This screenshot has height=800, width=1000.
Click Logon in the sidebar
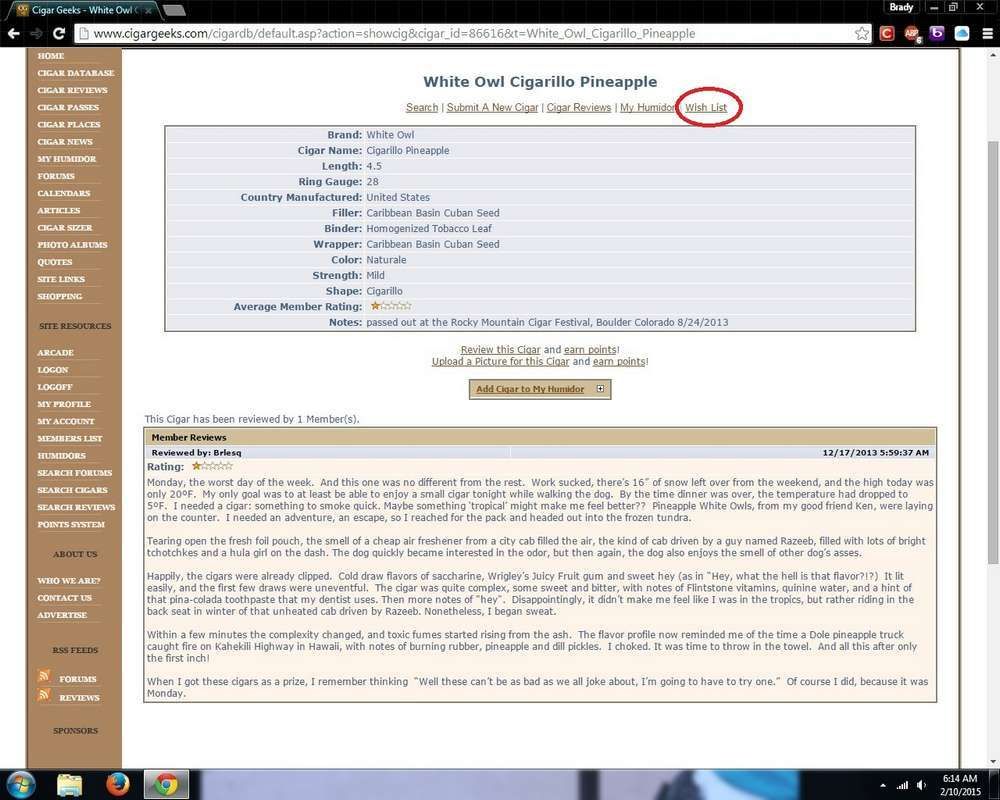tap(52, 370)
